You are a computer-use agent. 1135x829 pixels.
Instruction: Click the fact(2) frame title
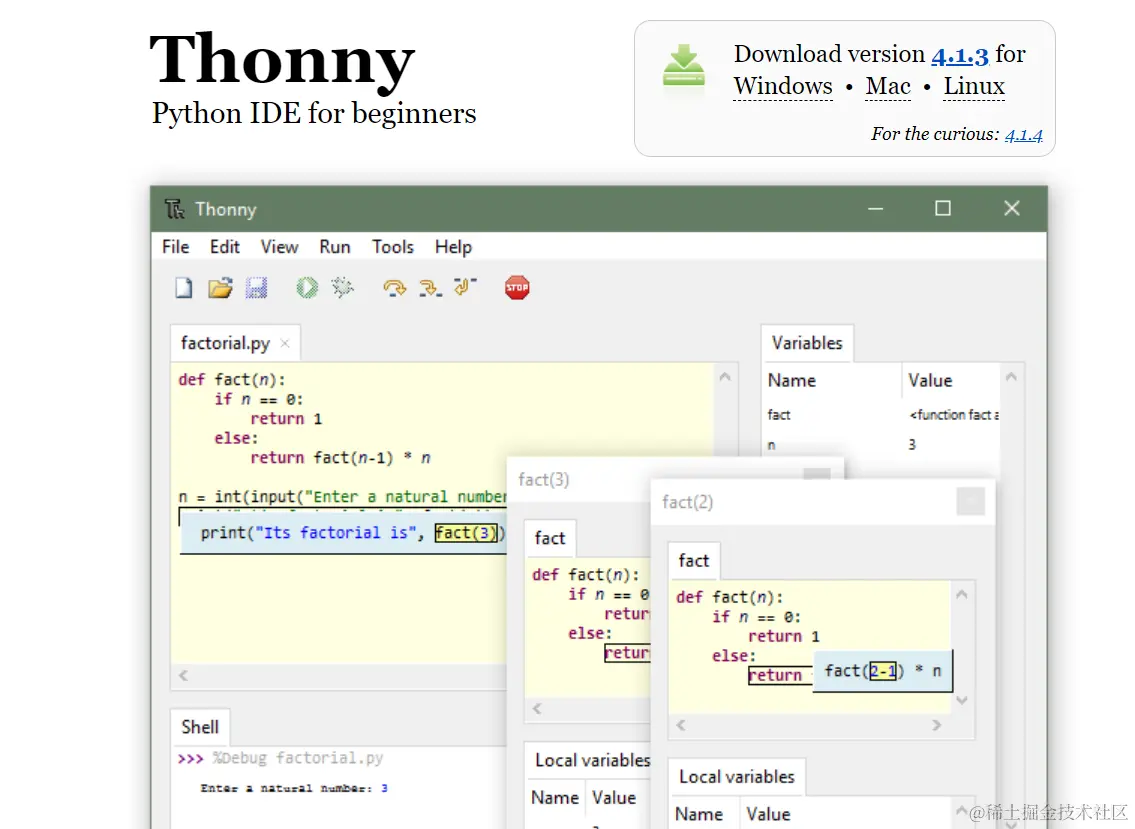[688, 502]
